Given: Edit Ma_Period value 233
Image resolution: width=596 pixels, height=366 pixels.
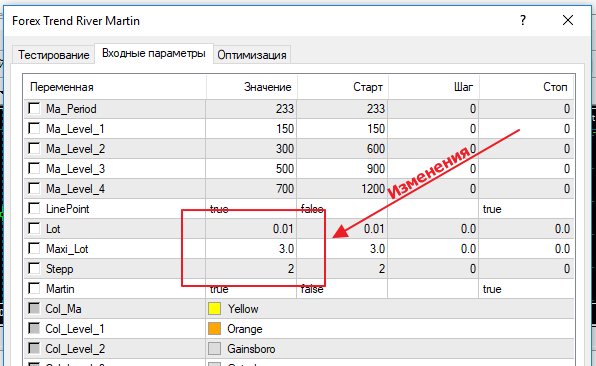Looking at the screenshot, I should (x=251, y=109).
